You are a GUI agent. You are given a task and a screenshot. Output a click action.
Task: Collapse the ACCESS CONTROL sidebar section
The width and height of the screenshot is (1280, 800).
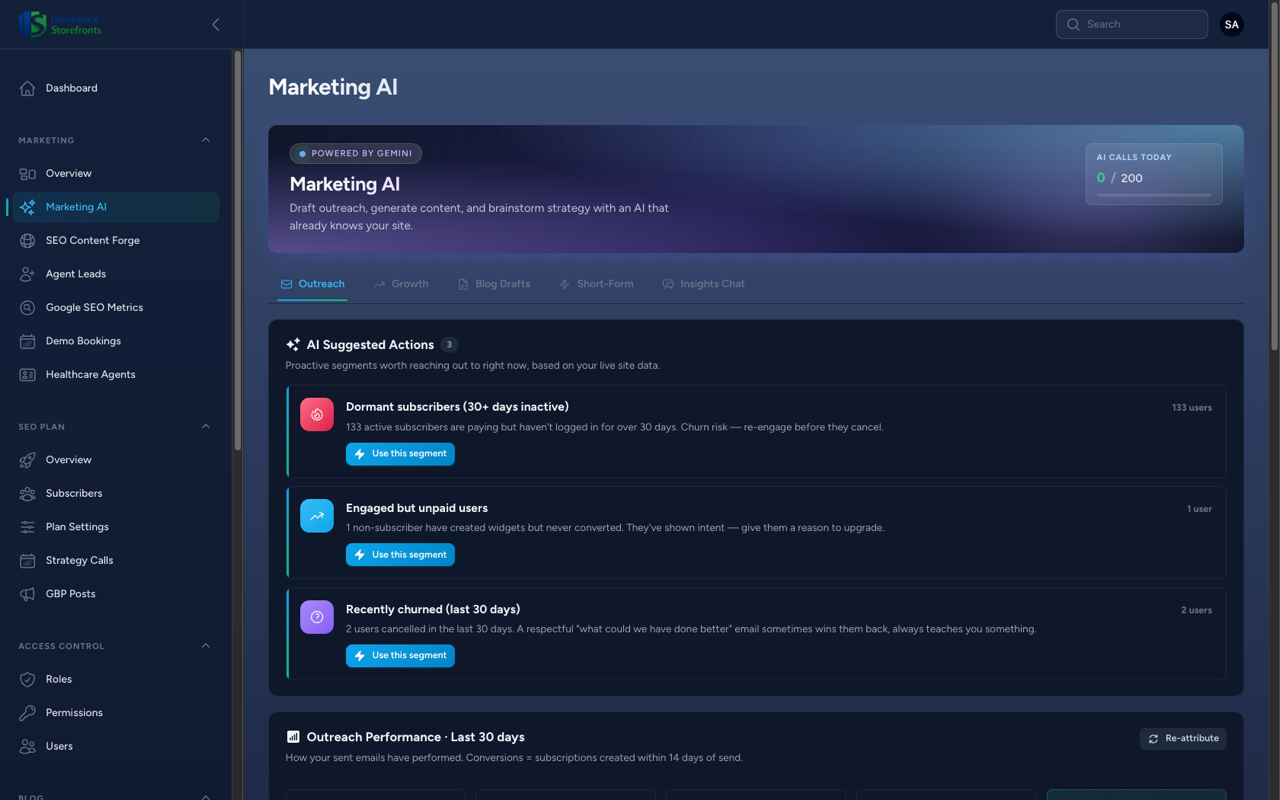[206, 646]
